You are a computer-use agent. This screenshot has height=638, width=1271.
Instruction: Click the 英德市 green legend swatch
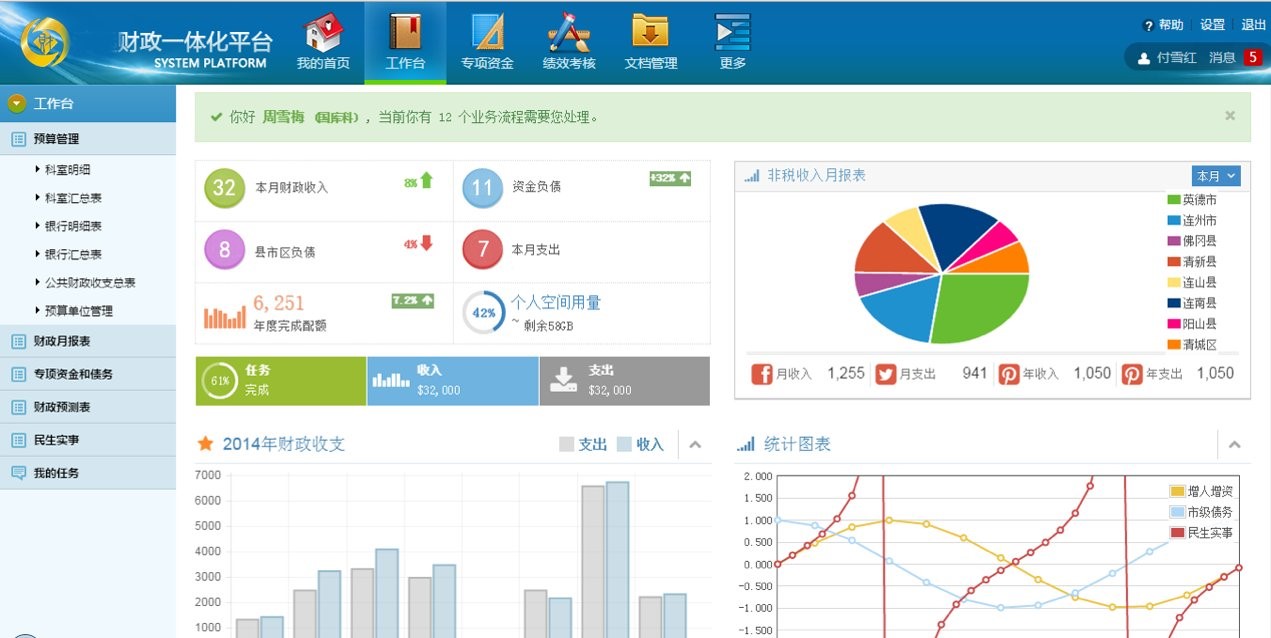pos(1174,200)
